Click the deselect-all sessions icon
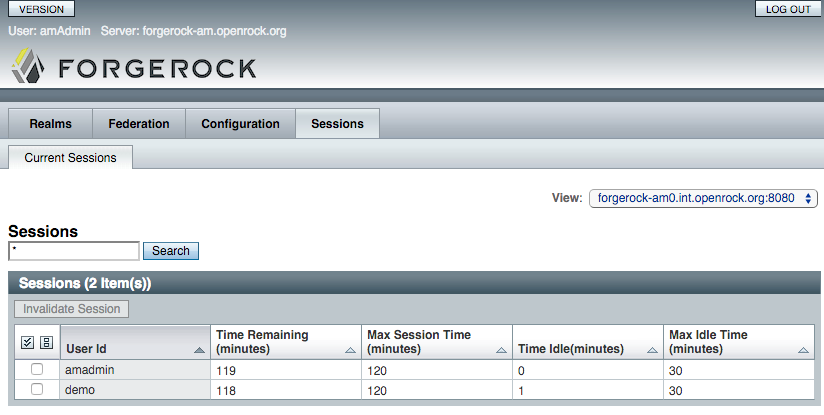The width and height of the screenshot is (824, 415). 46,343
